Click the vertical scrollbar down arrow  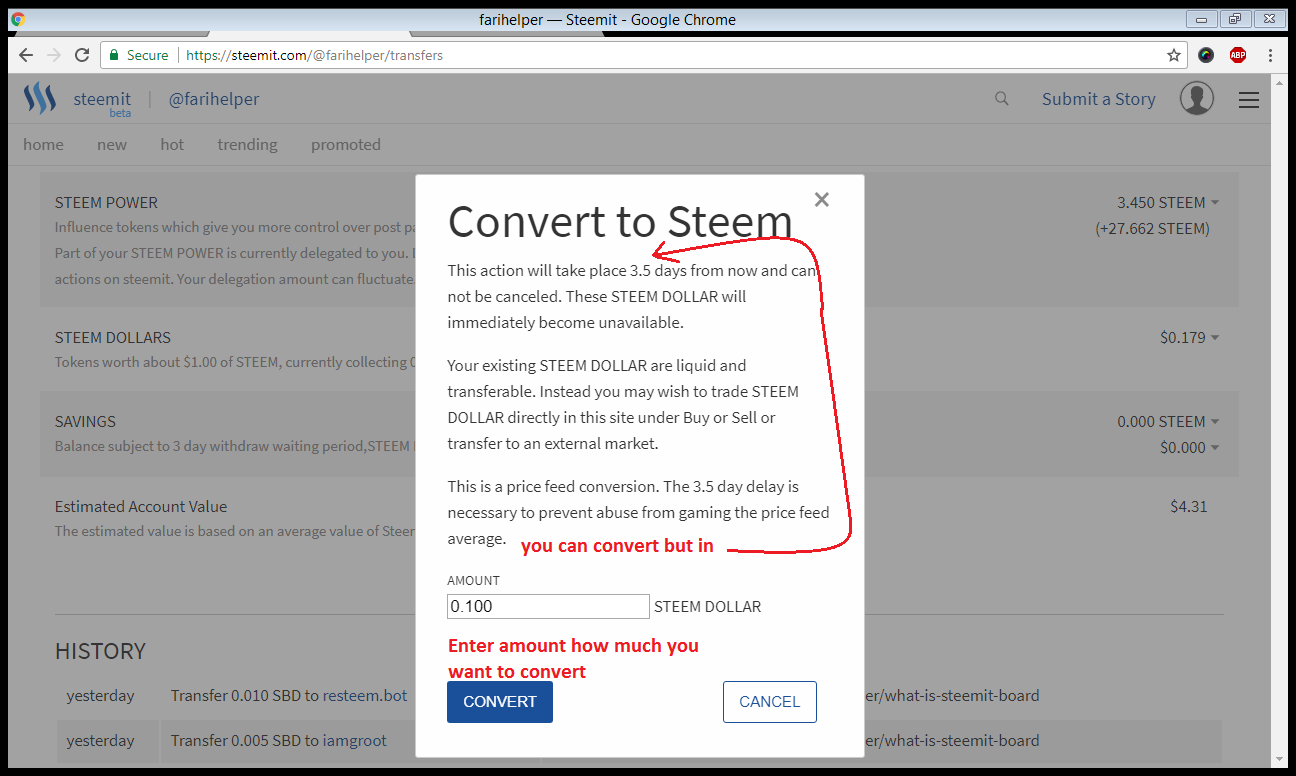(x=1279, y=758)
